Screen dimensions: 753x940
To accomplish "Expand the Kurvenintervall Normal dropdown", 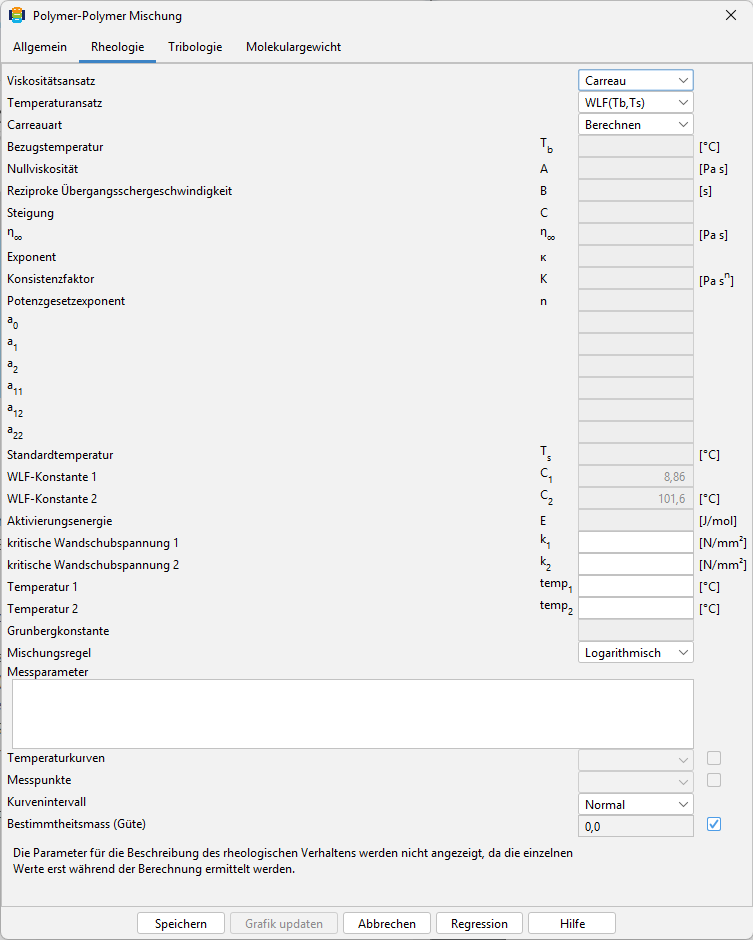I will (x=635, y=805).
